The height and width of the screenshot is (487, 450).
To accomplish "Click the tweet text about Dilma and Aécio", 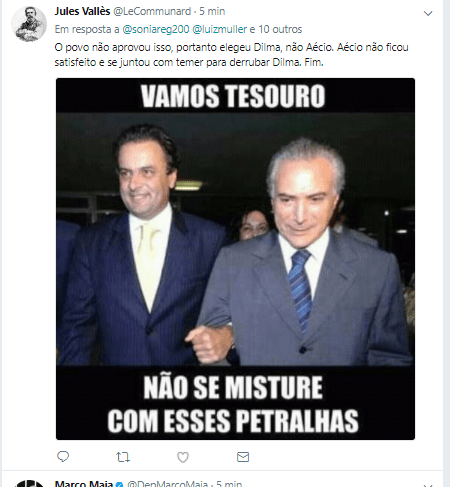I will point(231,55).
